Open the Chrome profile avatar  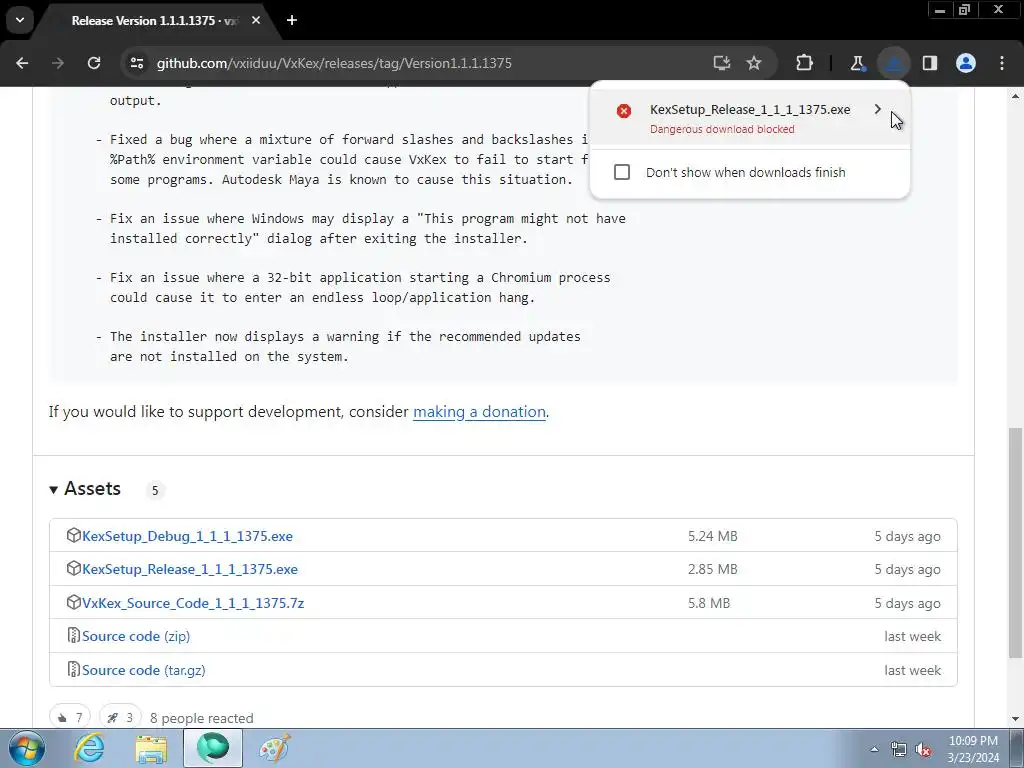[966, 63]
